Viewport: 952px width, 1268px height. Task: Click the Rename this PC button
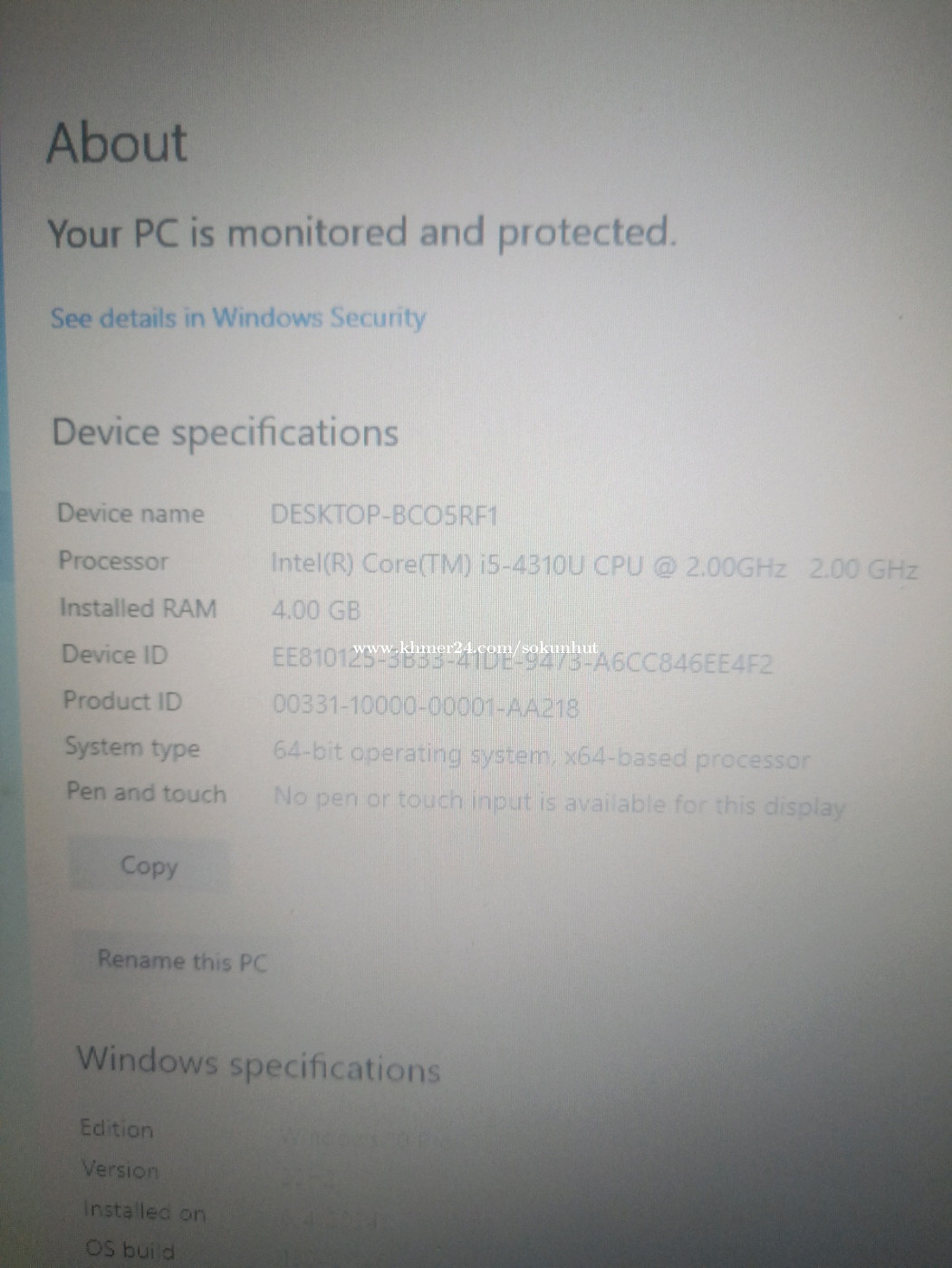[x=182, y=960]
